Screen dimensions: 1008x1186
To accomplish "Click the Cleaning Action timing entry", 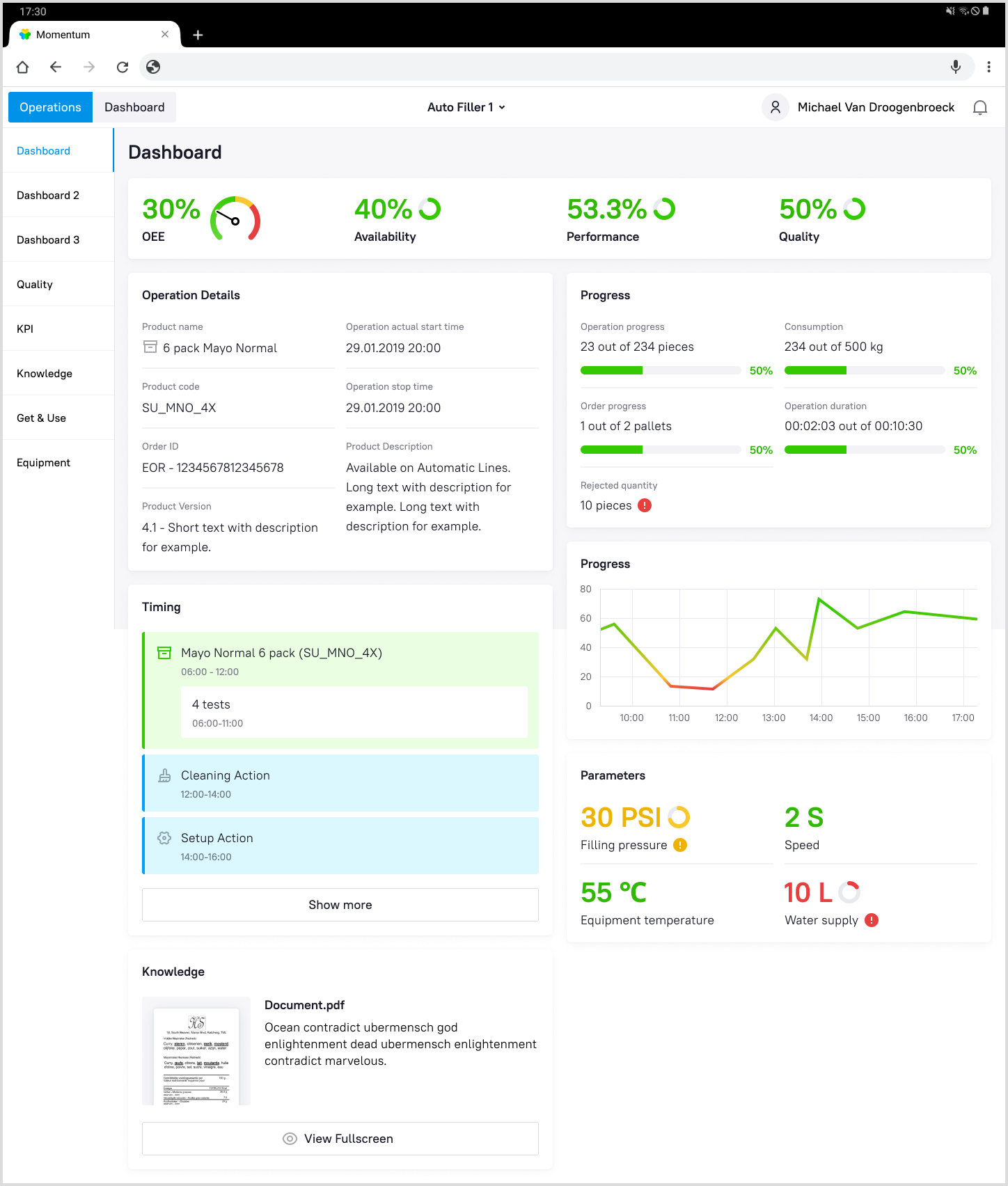I will tap(340, 783).
